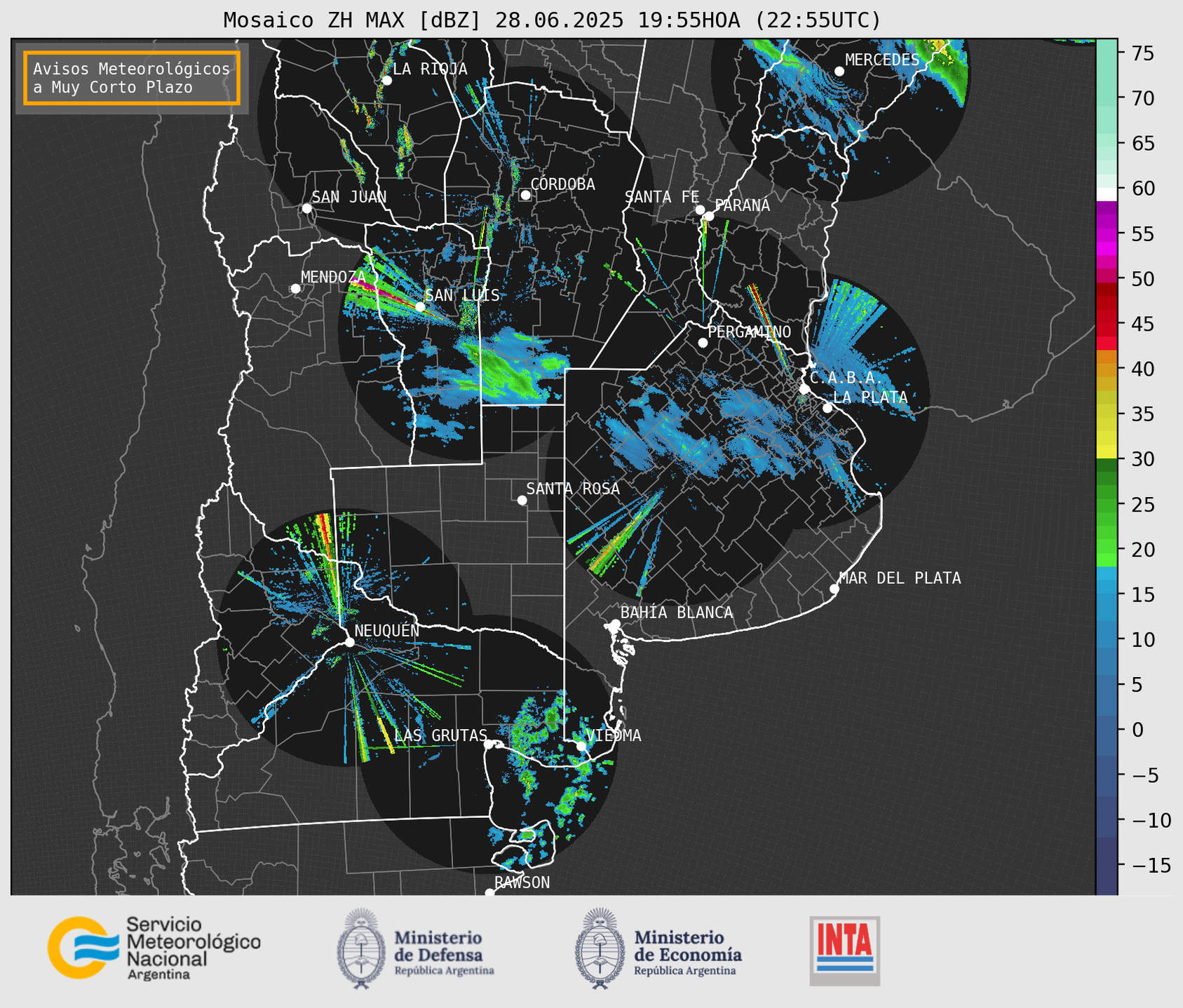
Task: Click the MAR DEL PLATA city label
Action: click(900, 578)
